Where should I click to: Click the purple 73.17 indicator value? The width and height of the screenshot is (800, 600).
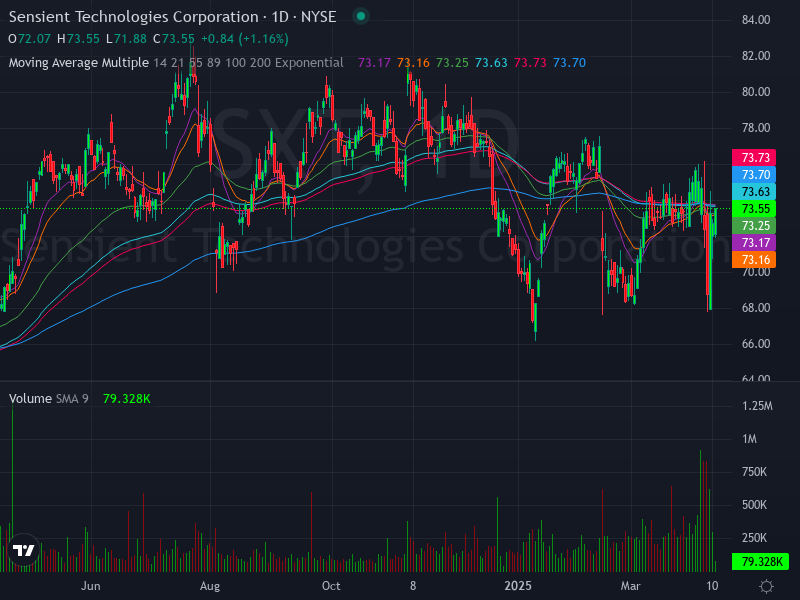click(x=374, y=63)
